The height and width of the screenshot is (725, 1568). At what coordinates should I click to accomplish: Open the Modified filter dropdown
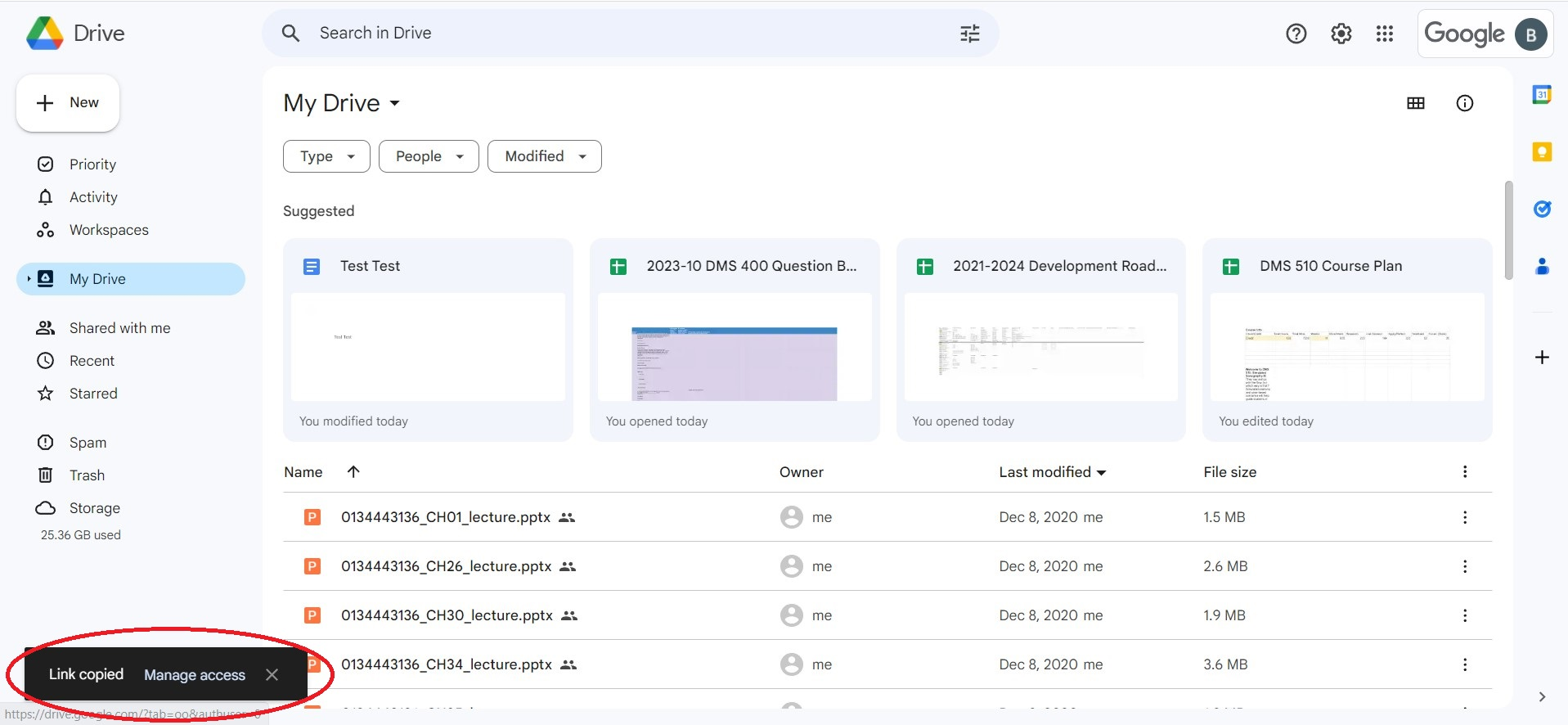[544, 156]
